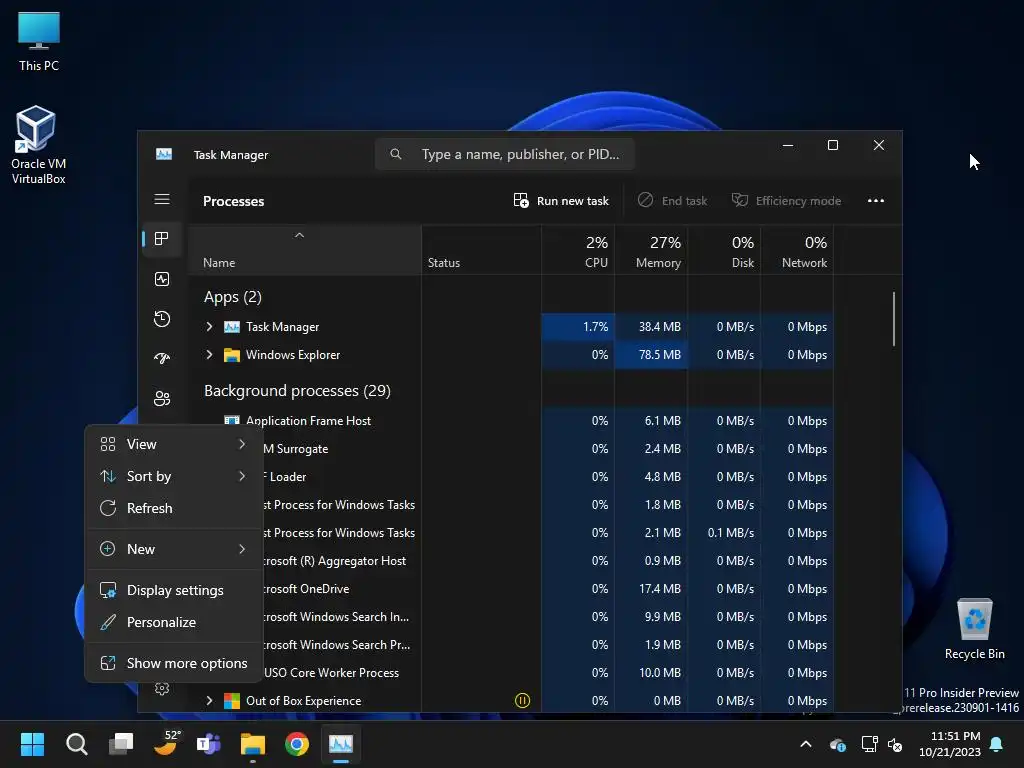Select the Recycle Bin desktop icon

974,629
